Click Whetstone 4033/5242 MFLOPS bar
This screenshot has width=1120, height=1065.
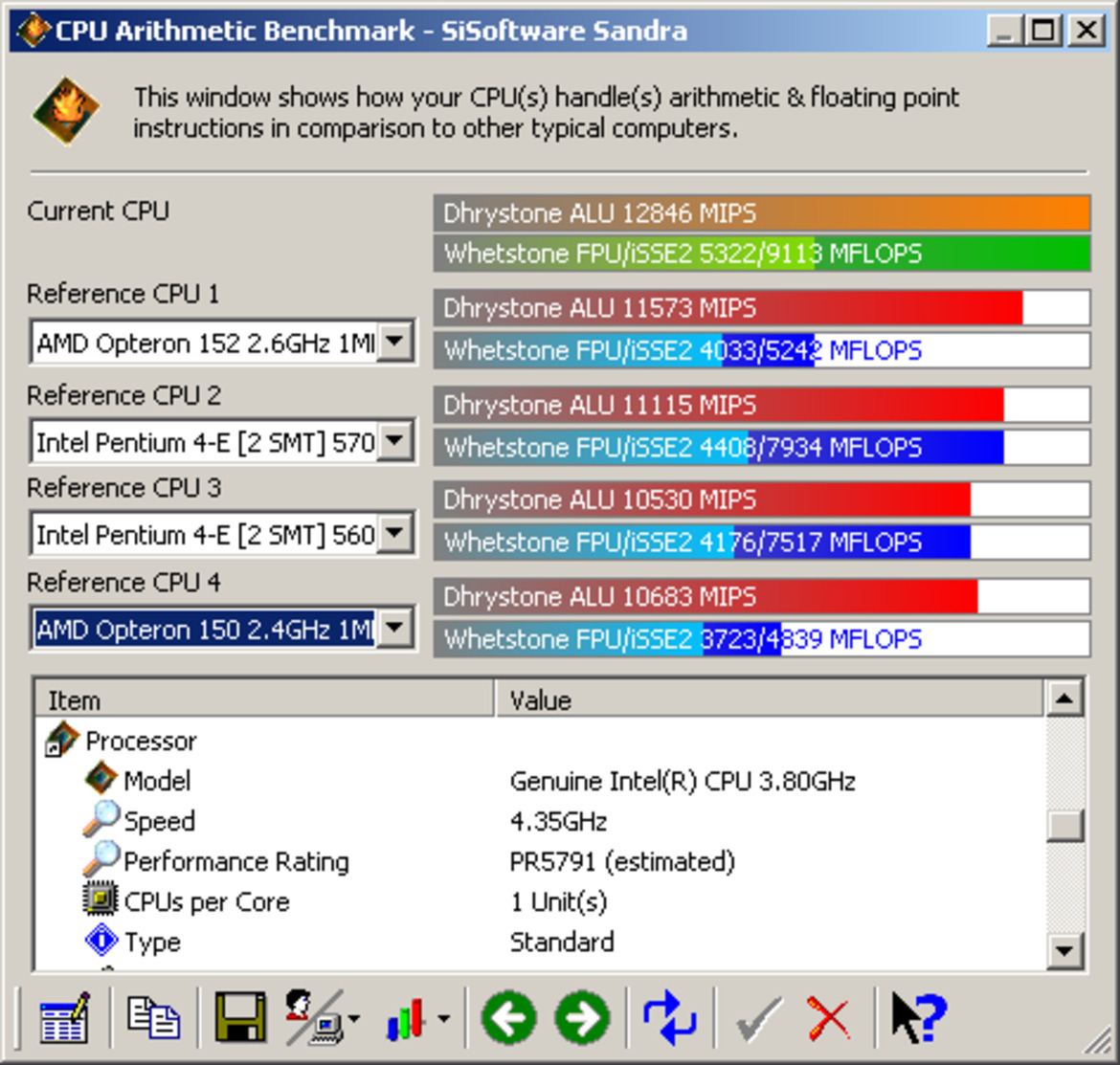(x=761, y=350)
